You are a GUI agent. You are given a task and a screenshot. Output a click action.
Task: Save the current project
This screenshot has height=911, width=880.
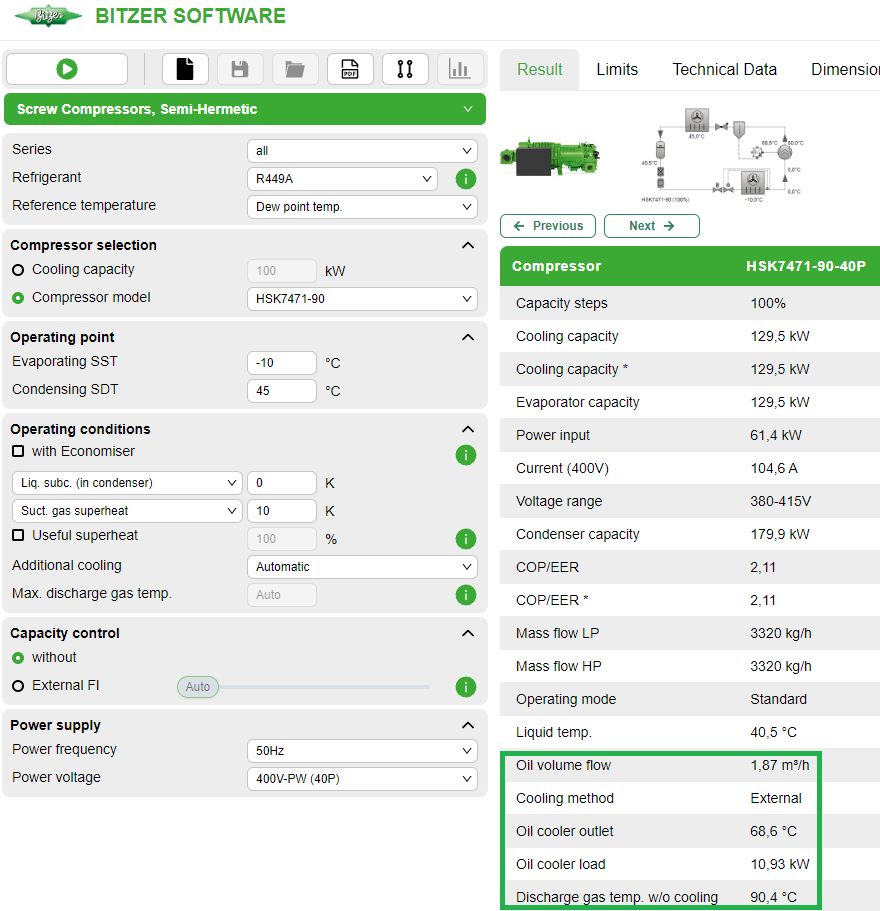pos(239,69)
